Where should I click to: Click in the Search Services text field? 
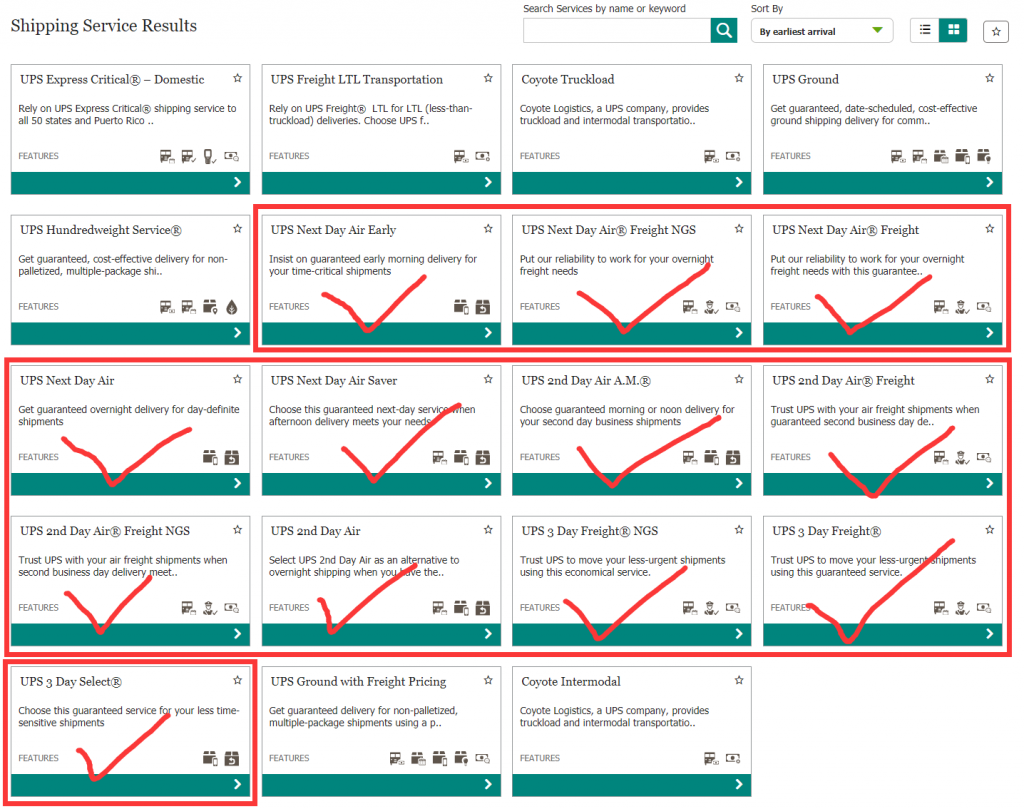[617, 31]
